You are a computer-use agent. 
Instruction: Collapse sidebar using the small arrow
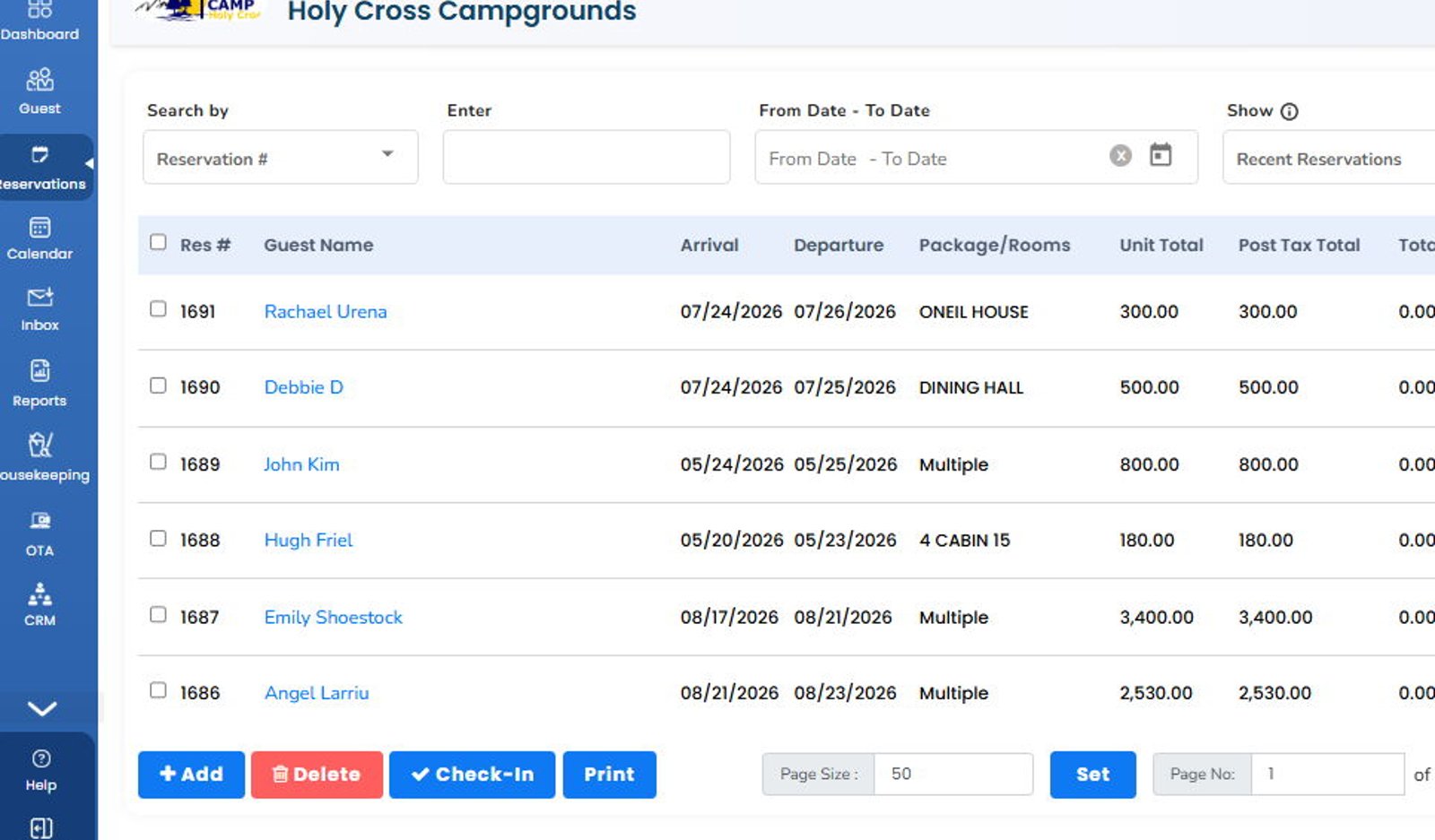tap(89, 164)
